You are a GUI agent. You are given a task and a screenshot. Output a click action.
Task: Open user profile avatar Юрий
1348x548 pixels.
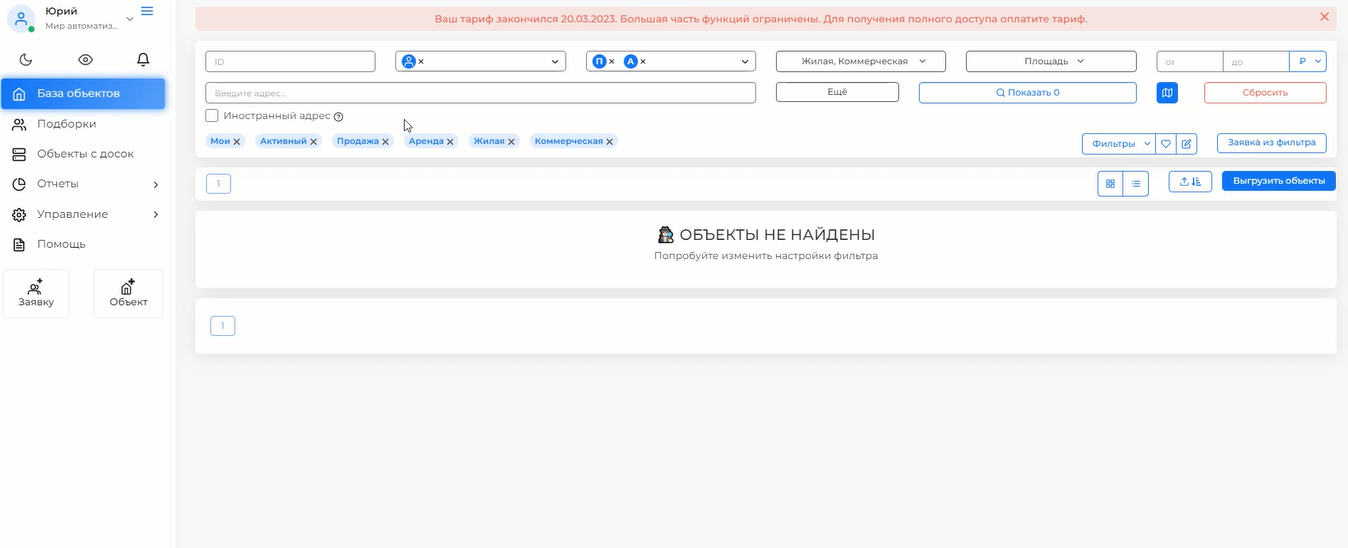pyautogui.click(x=21, y=18)
